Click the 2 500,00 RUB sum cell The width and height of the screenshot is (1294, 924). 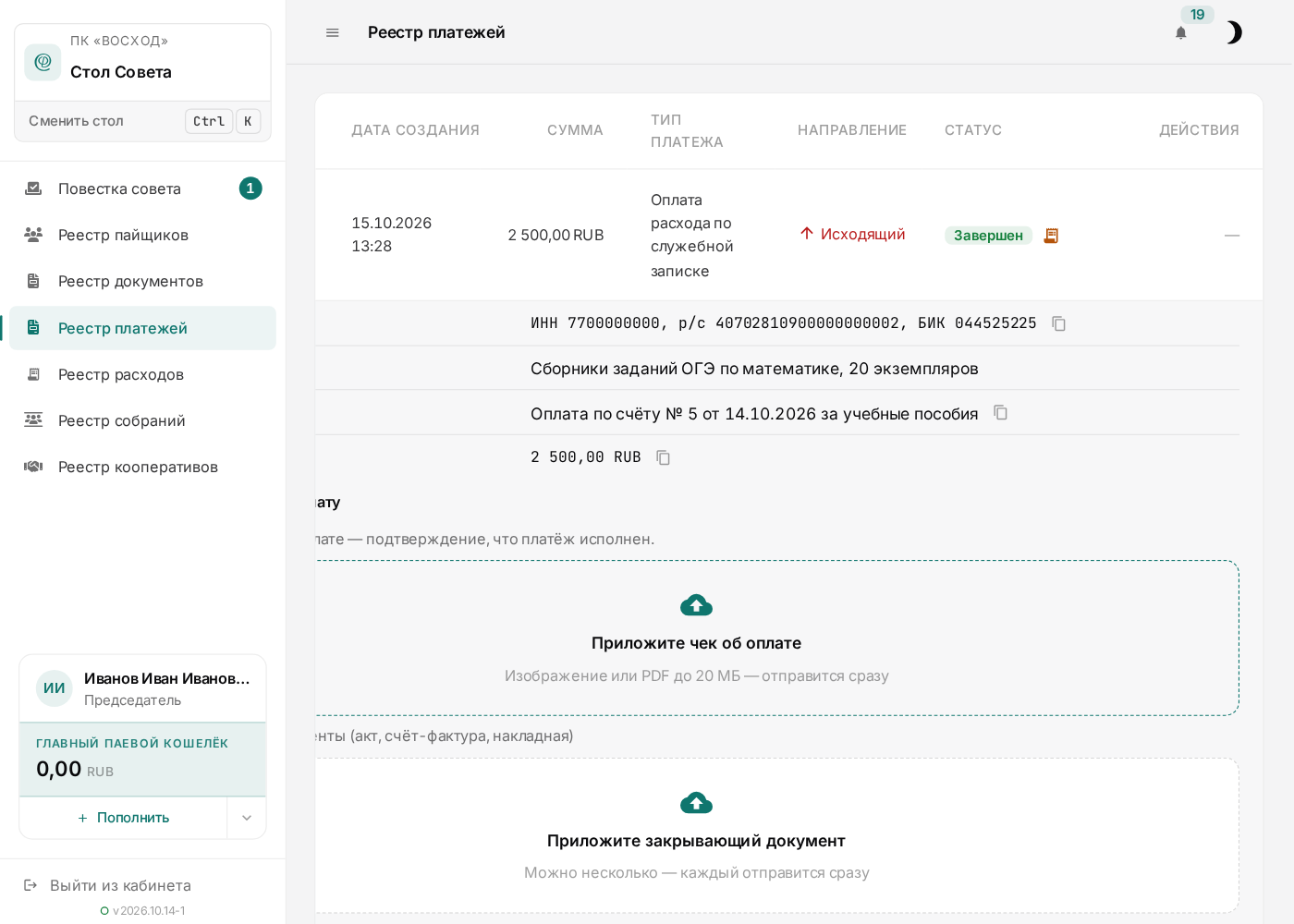555,236
